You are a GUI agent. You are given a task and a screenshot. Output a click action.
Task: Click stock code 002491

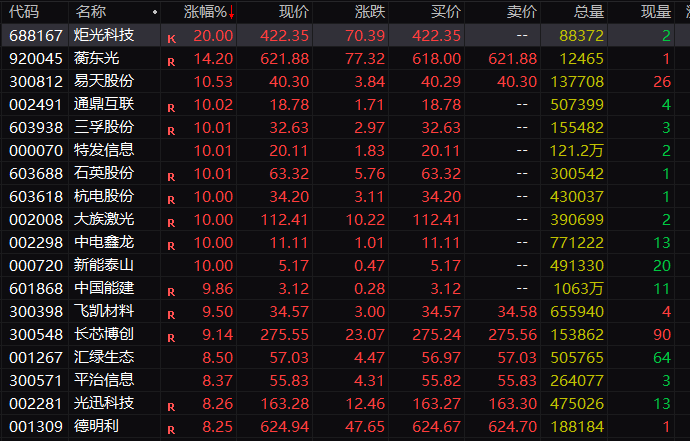point(36,105)
